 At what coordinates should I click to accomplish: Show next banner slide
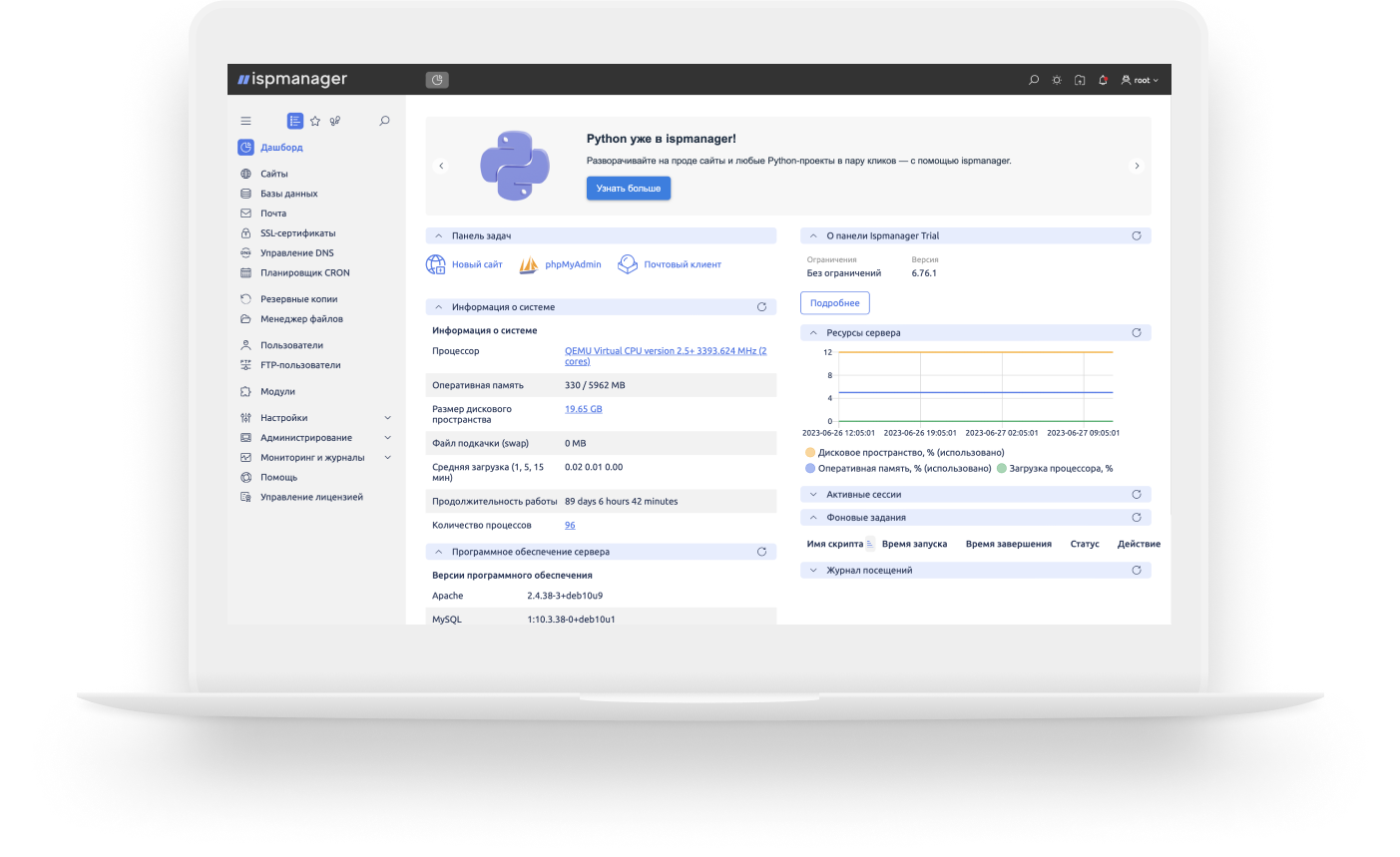(1137, 166)
